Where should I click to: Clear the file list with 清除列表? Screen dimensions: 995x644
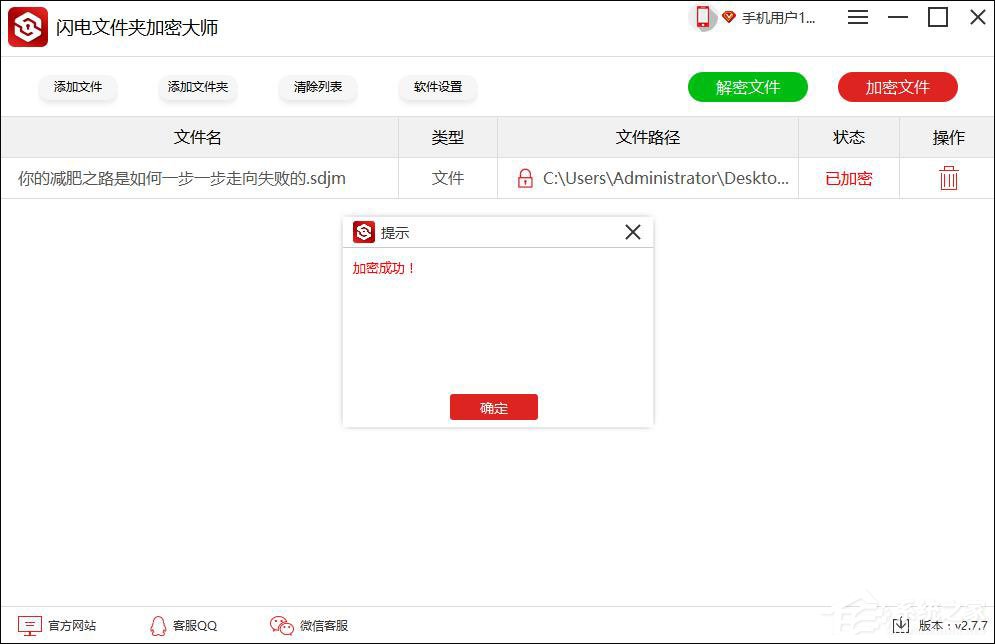click(x=317, y=87)
